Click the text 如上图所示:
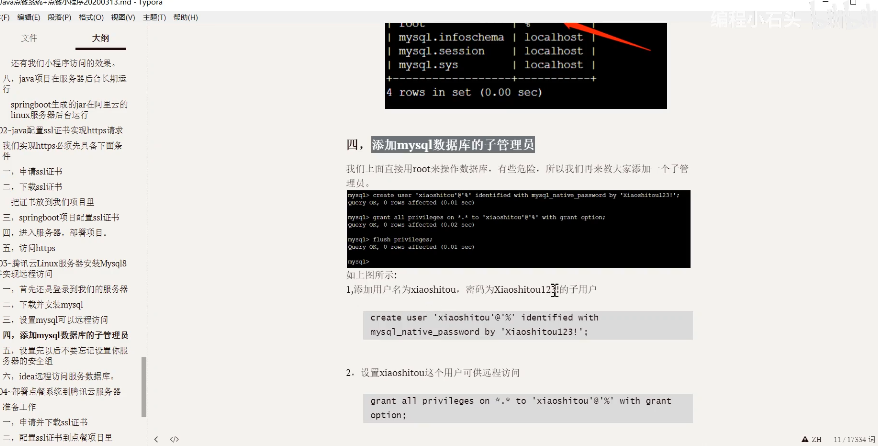878x446 pixels. [x=372, y=275]
